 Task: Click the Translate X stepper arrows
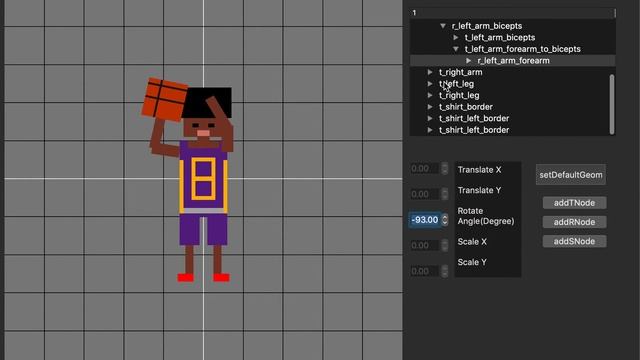445,169
